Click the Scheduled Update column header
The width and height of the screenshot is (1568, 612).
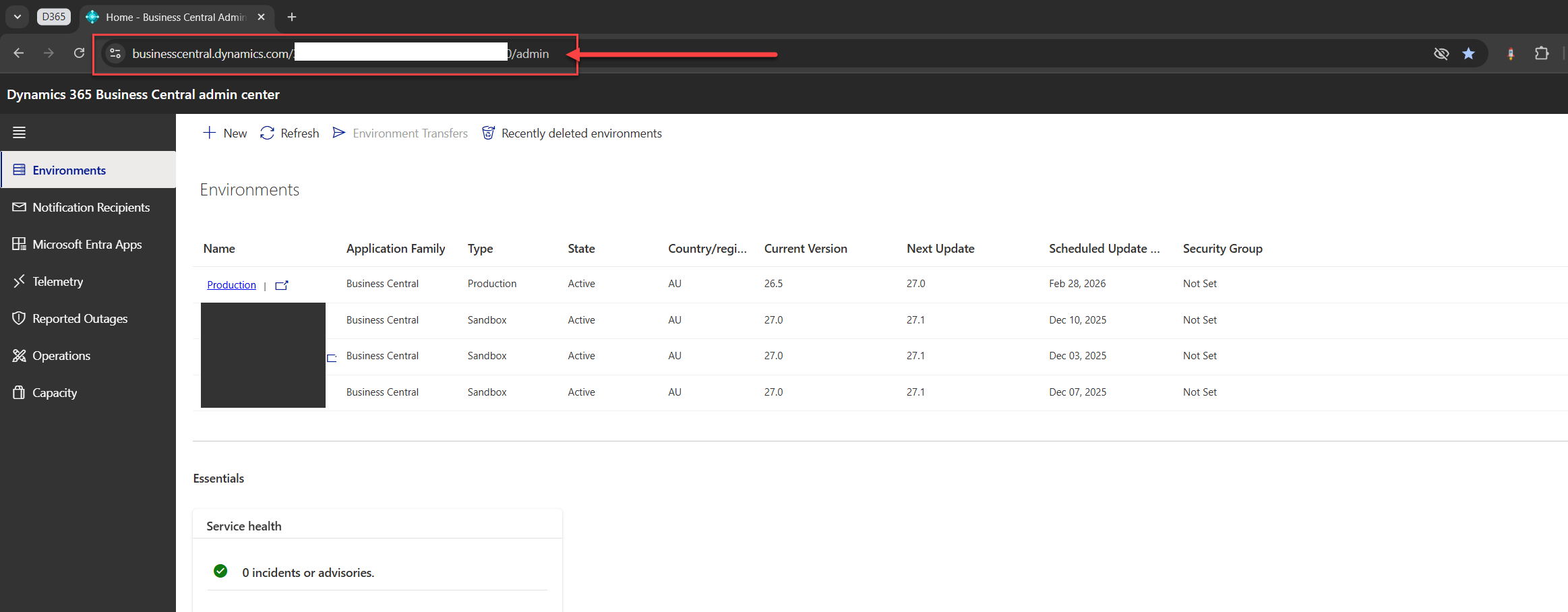[1104, 248]
